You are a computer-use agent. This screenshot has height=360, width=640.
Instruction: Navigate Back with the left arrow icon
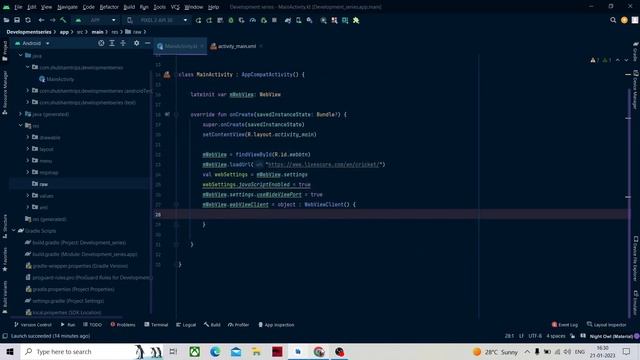click(41, 20)
